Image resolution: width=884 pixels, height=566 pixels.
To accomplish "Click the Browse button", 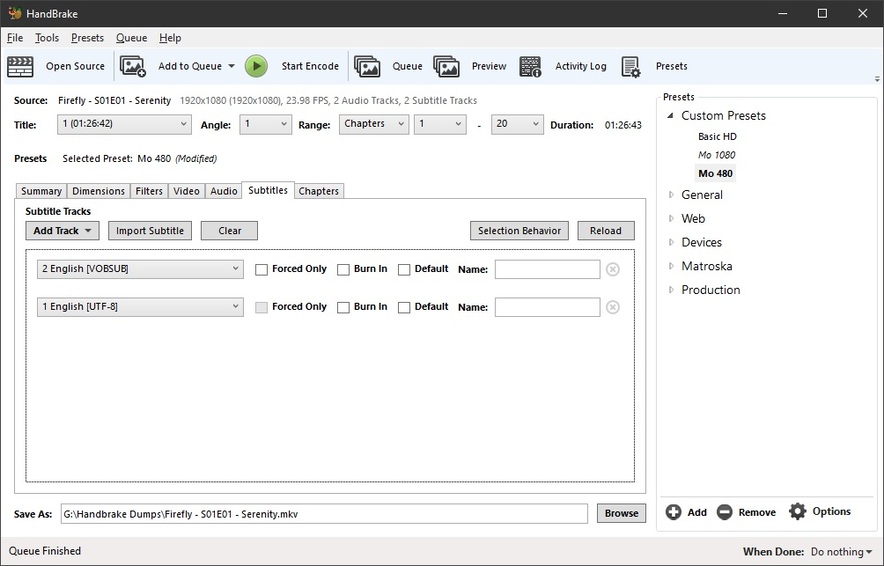I will (621, 513).
